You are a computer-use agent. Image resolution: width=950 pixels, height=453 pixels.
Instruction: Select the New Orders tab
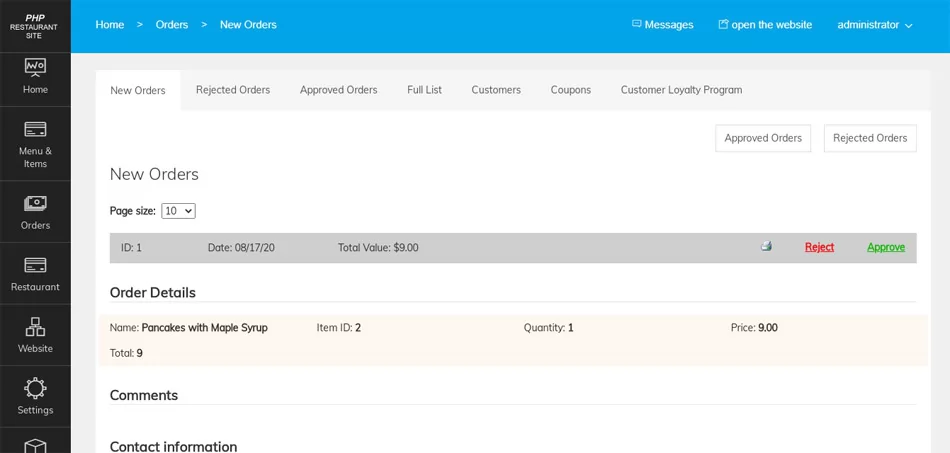138,90
